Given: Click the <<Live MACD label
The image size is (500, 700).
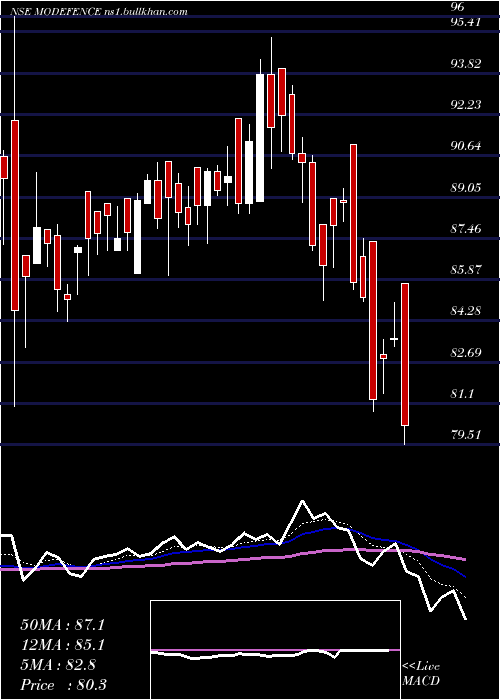Looking at the screenshot, I should [x=421, y=674].
